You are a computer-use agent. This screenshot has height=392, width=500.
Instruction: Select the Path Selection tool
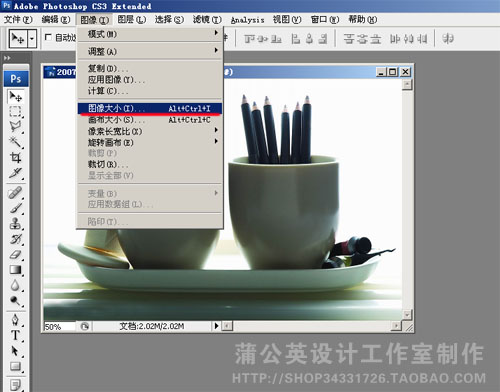pyautogui.click(x=15, y=351)
